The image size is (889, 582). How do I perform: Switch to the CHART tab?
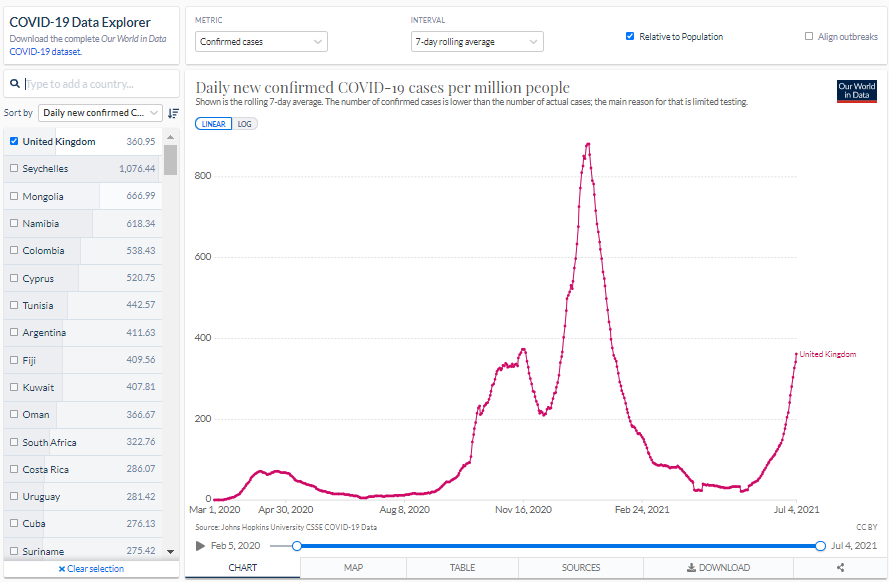coord(243,567)
